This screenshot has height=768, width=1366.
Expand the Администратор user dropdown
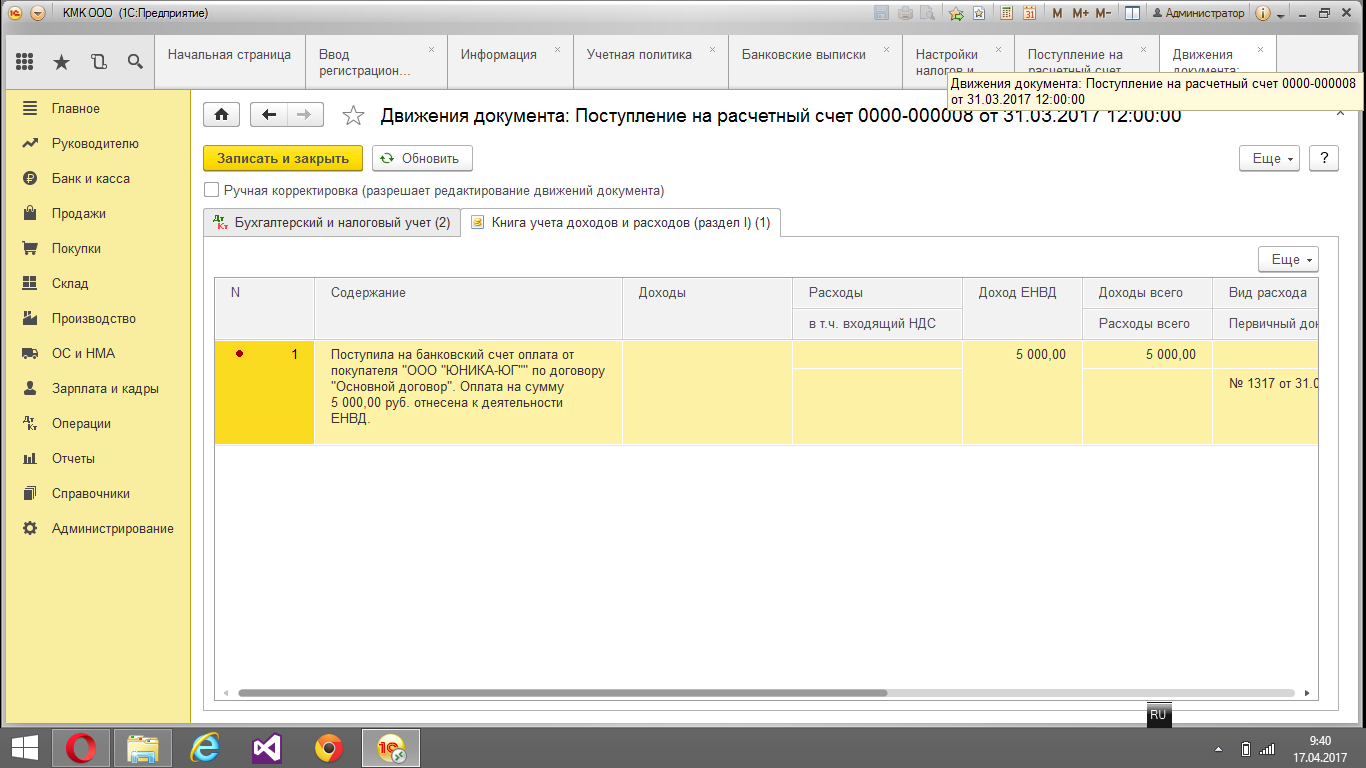[1198, 13]
